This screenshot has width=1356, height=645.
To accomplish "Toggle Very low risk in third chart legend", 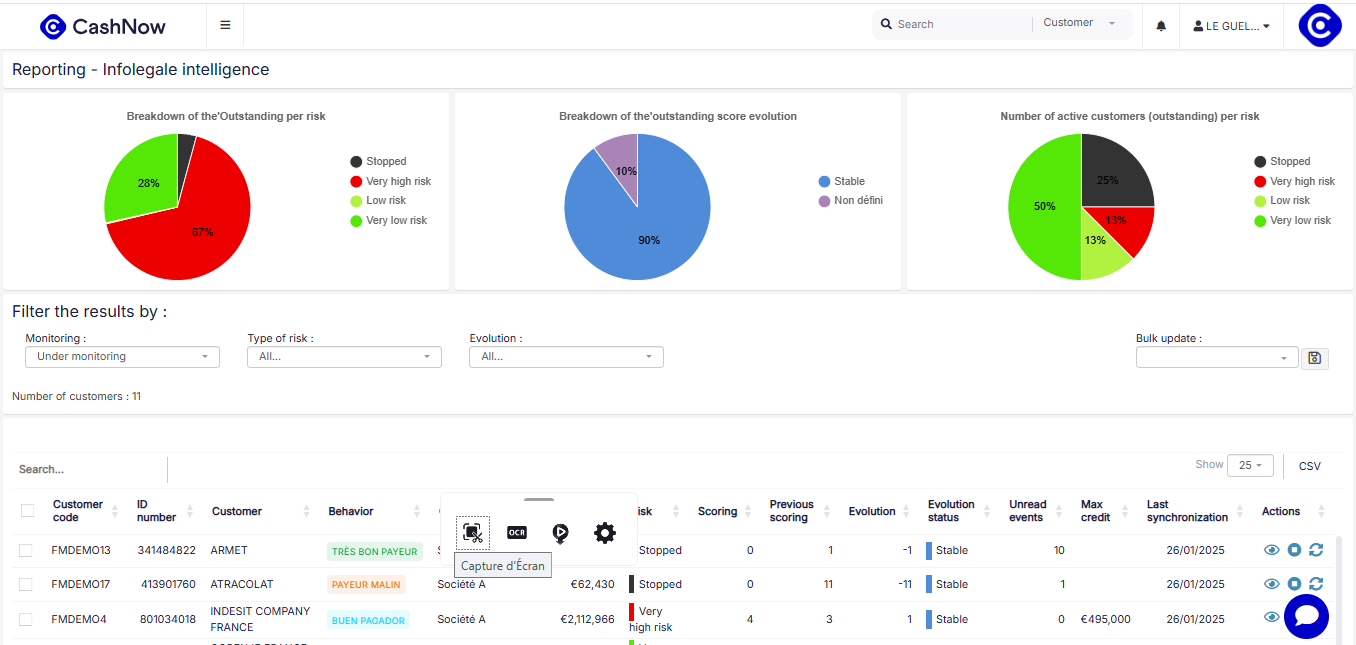I will (1292, 221).
